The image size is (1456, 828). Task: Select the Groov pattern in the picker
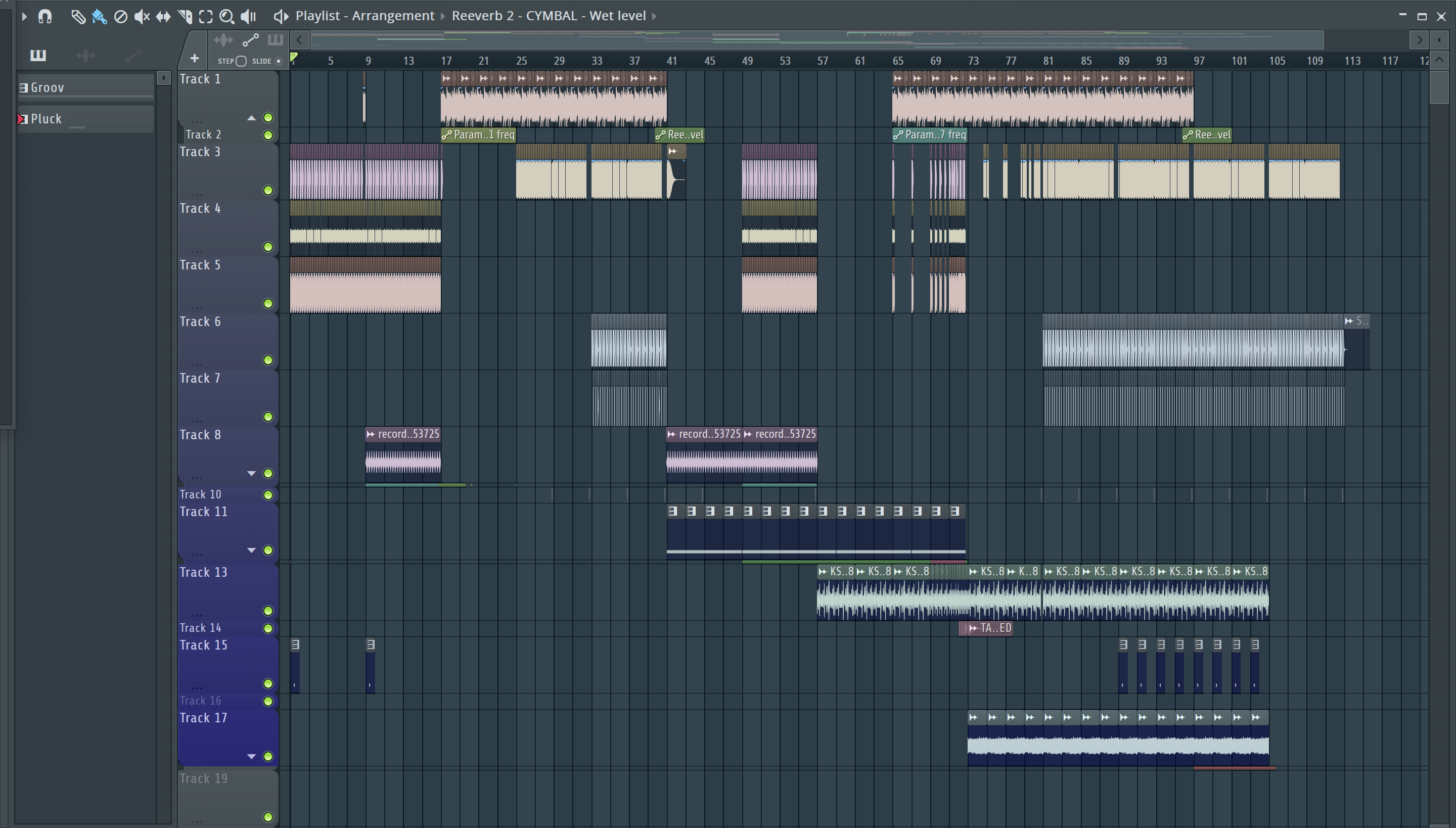click(x=85, y=87)
